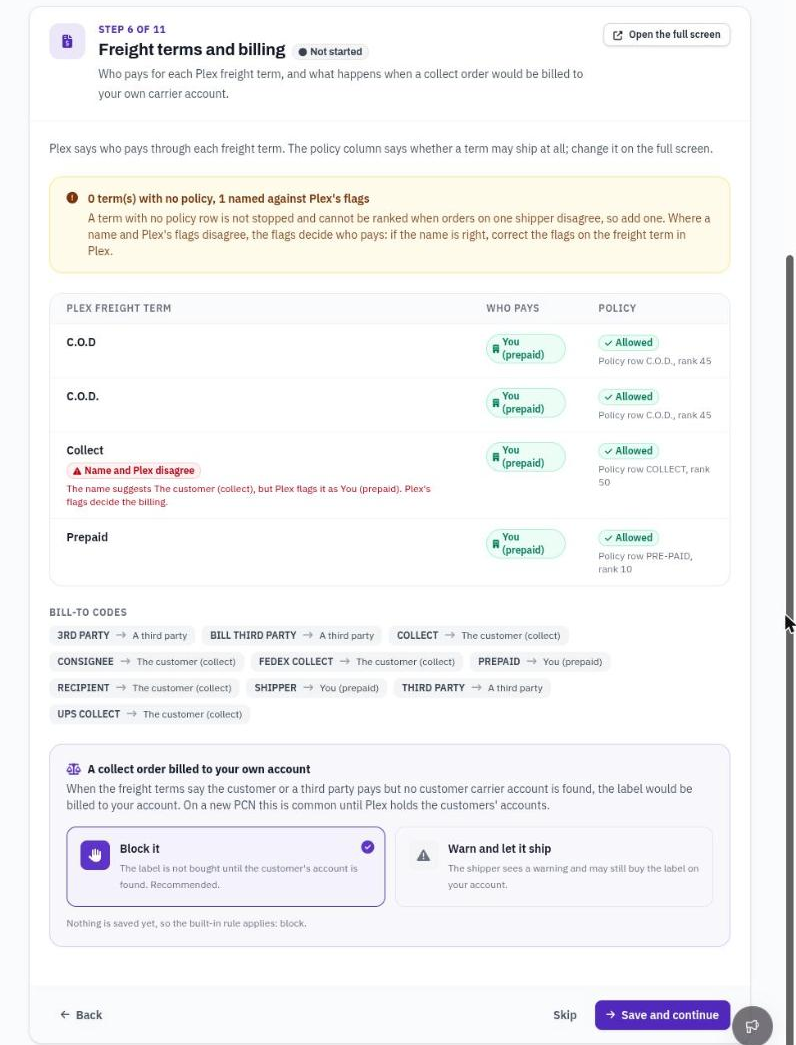Click Save and continue
The width and height of the screenshot is (796, 1045).
[x=662, y=1015]
